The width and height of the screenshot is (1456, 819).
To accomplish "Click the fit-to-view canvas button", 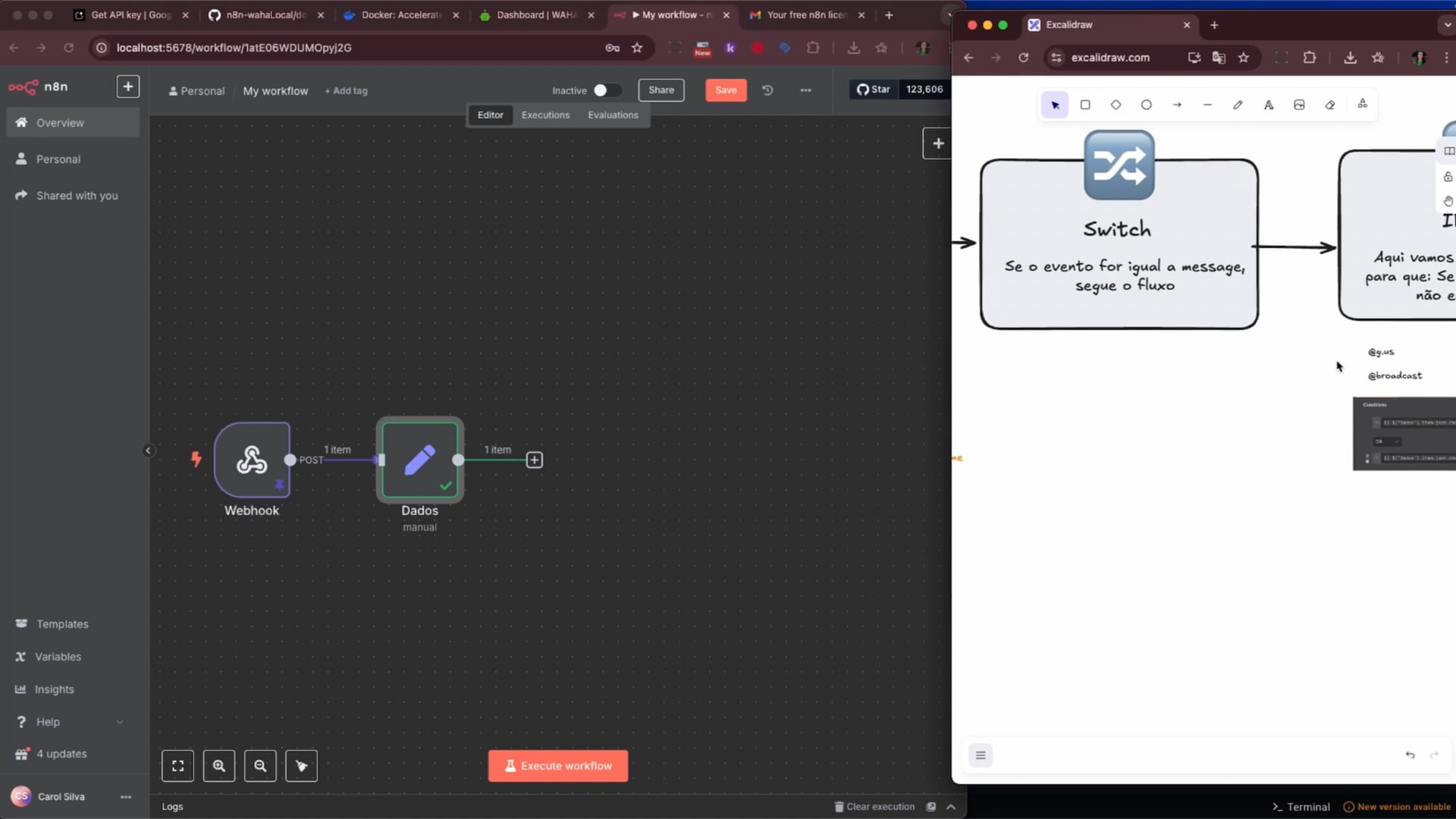I will [177, 766].
